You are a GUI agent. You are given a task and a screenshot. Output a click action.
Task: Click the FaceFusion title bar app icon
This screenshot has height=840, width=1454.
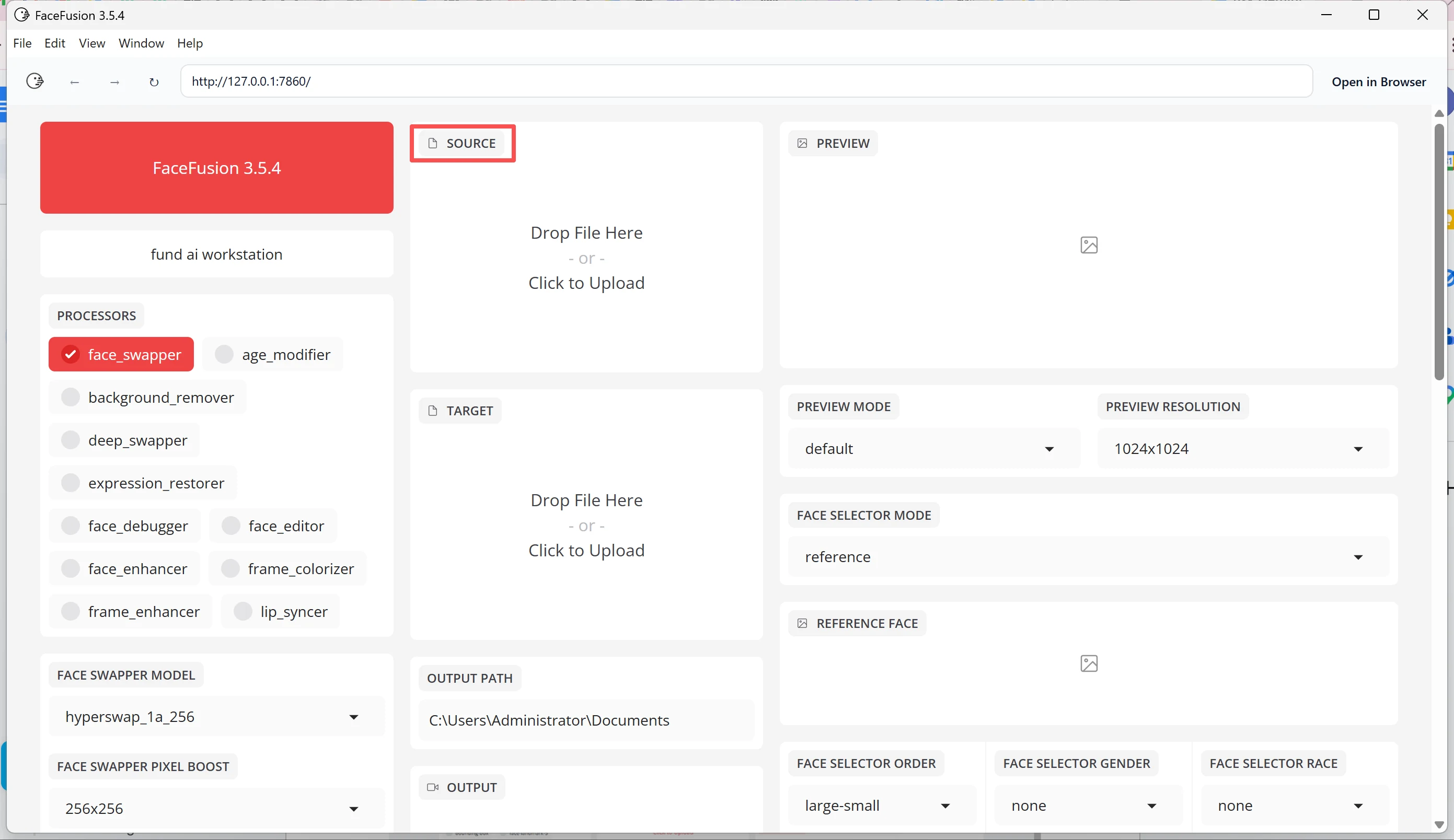pyautogui.click(x=21, y=15)
